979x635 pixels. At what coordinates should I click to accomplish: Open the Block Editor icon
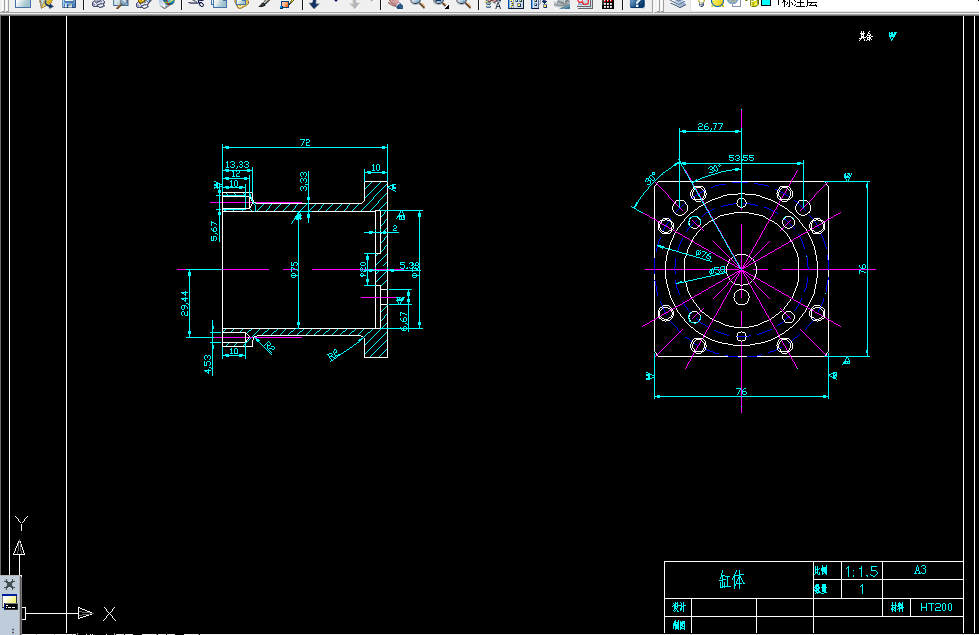coord(287,3)
